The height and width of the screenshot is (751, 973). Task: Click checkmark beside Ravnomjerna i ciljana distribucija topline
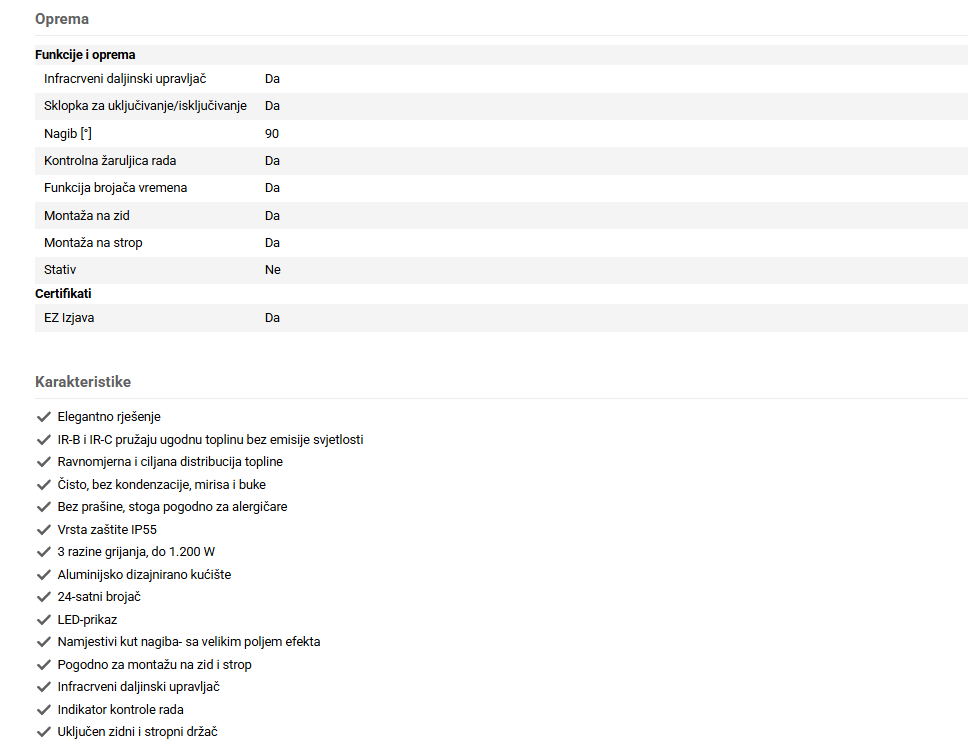click(43, 462)
